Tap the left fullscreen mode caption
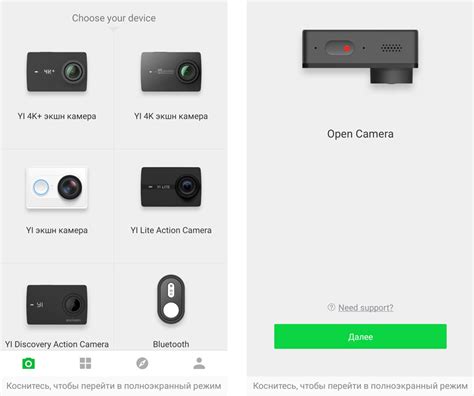The image size is (474, 396). [114, 386]
